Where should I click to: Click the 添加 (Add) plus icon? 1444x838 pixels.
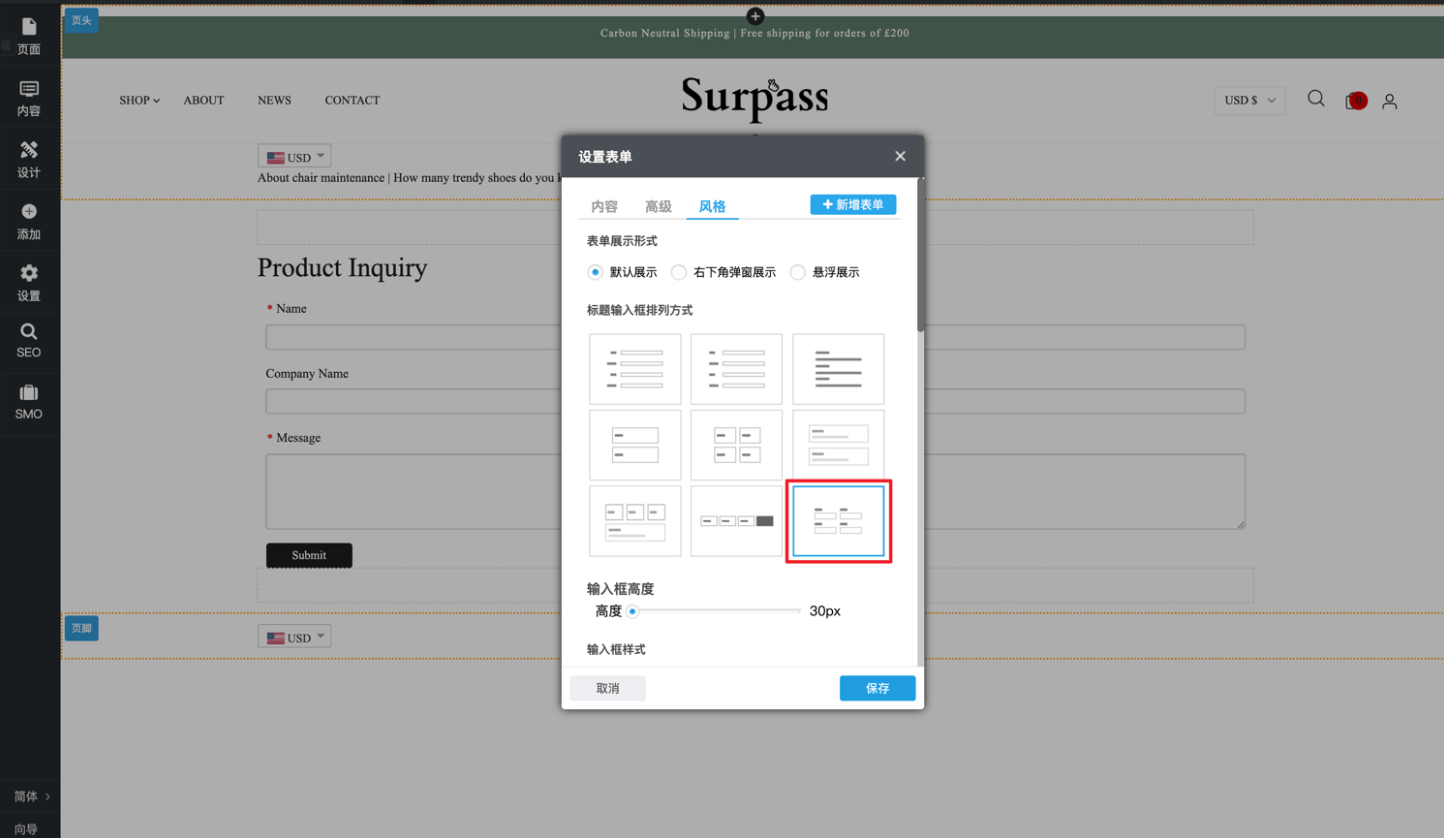click(x=29, y=221)
